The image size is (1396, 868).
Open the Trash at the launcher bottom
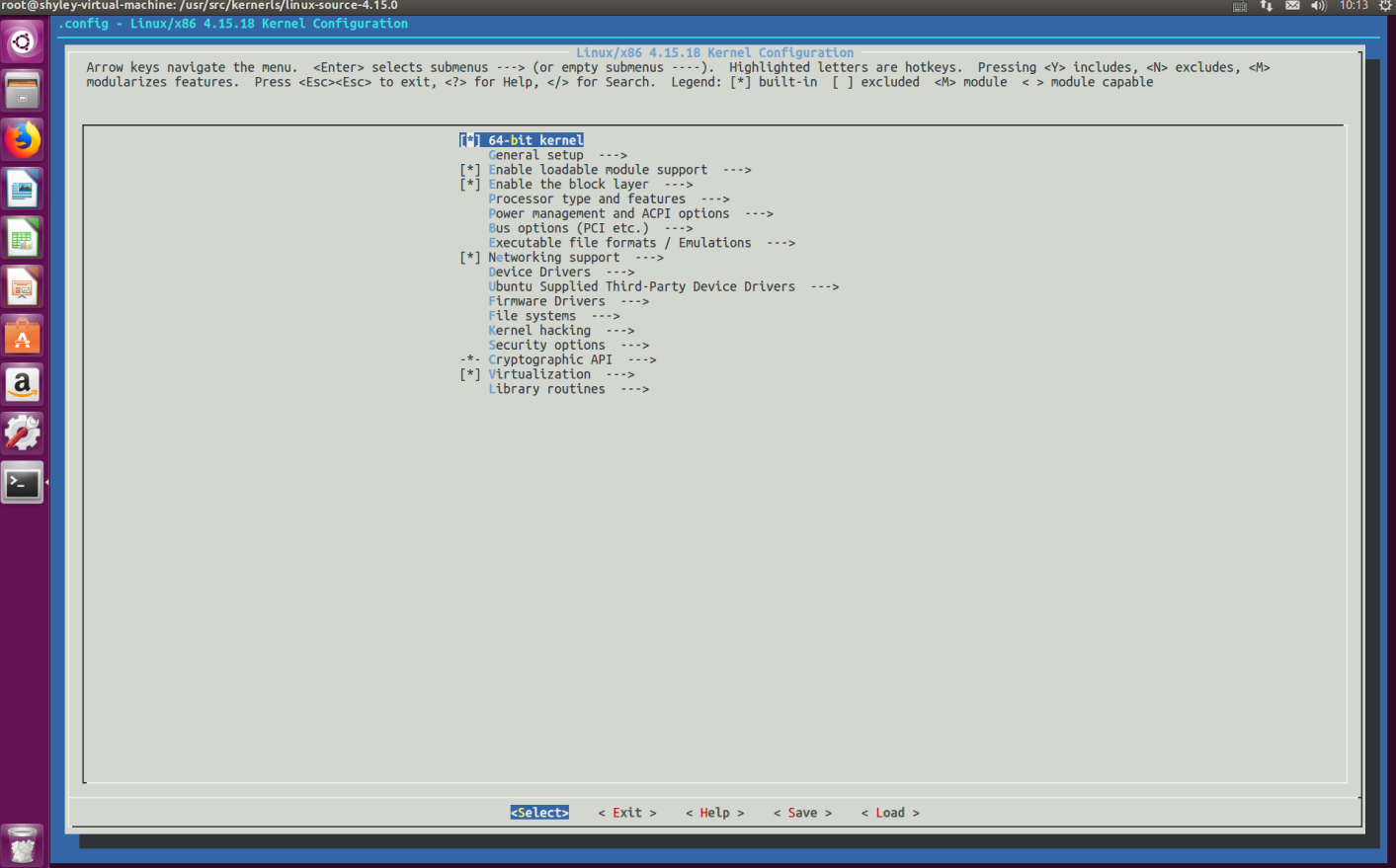click(22, 844)
